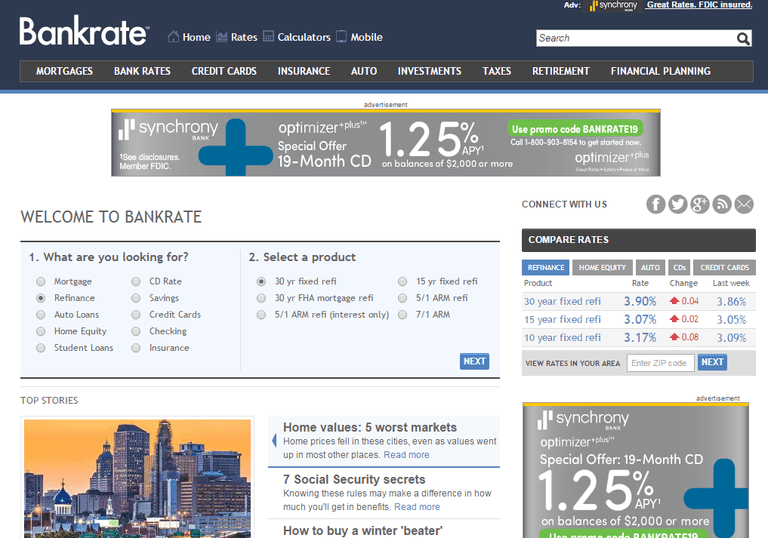This screenshot has width=768, height=538.
Task: Open the RSS feed icon
Action: (722, 204)
